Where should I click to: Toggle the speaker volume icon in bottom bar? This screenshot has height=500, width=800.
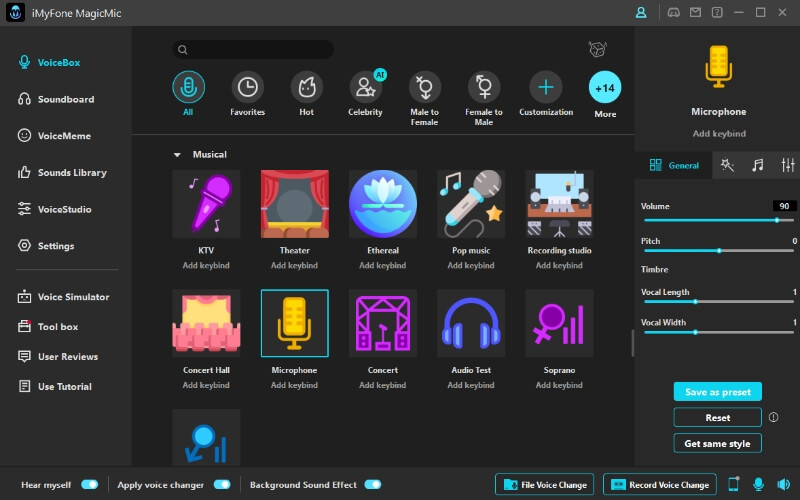(x=783, y=484)
